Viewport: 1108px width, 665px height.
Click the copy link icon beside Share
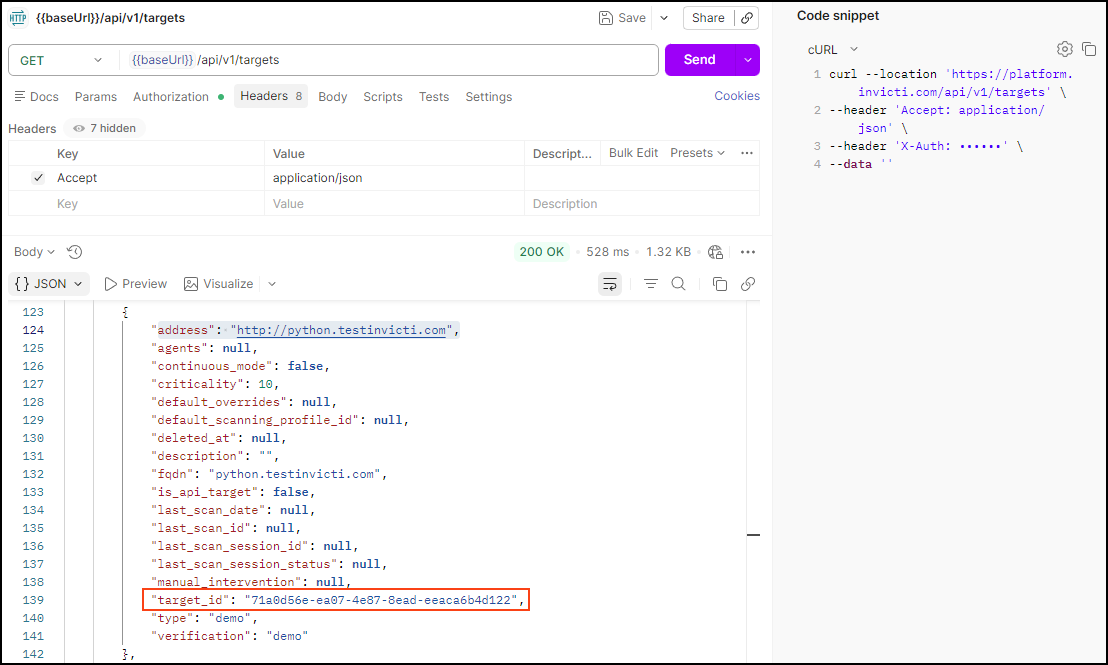(x=747, y=18)
